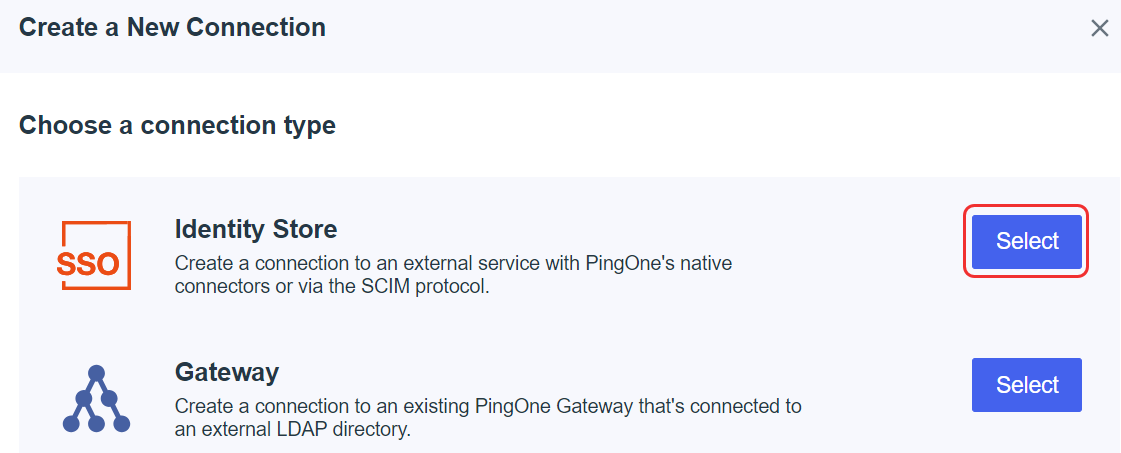Click the Create a New Connection title
Image resolution: width=1121 pixels, height=453 pixels.
tap(172, 28)
